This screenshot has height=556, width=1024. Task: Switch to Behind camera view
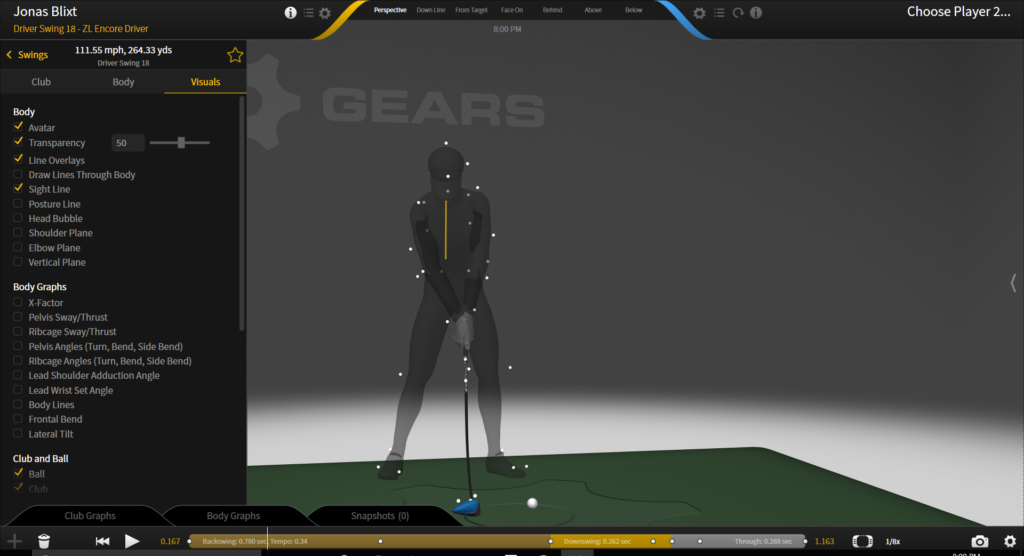tap(552, 10)
